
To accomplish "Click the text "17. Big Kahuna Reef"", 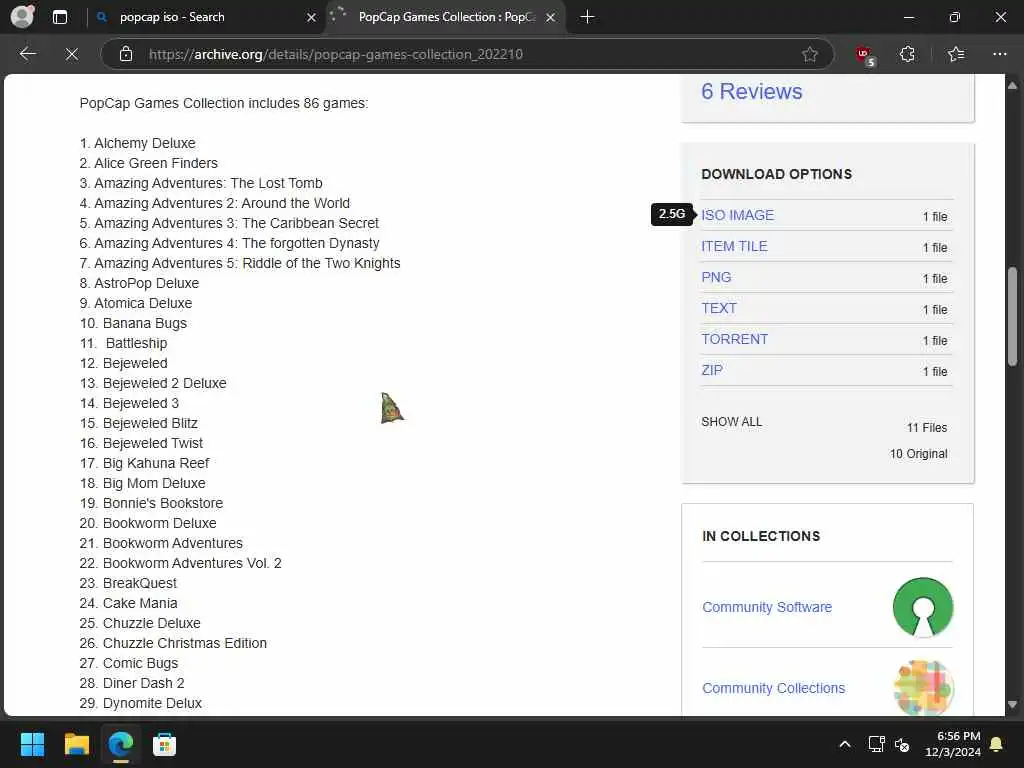I will click(x=144, y=463).
